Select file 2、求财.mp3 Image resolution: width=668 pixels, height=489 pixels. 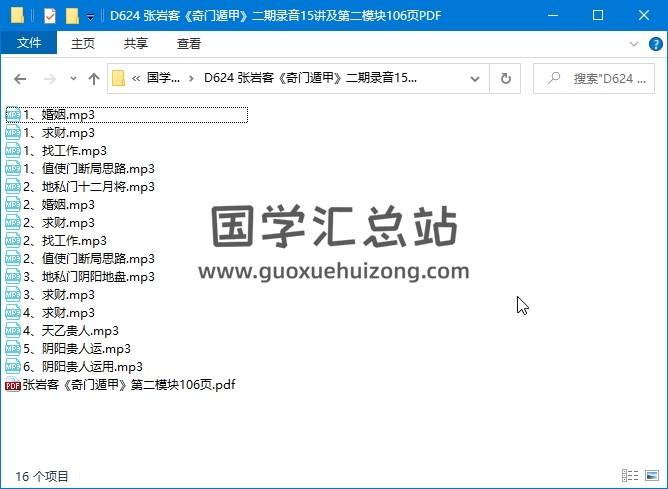[59, 223]
